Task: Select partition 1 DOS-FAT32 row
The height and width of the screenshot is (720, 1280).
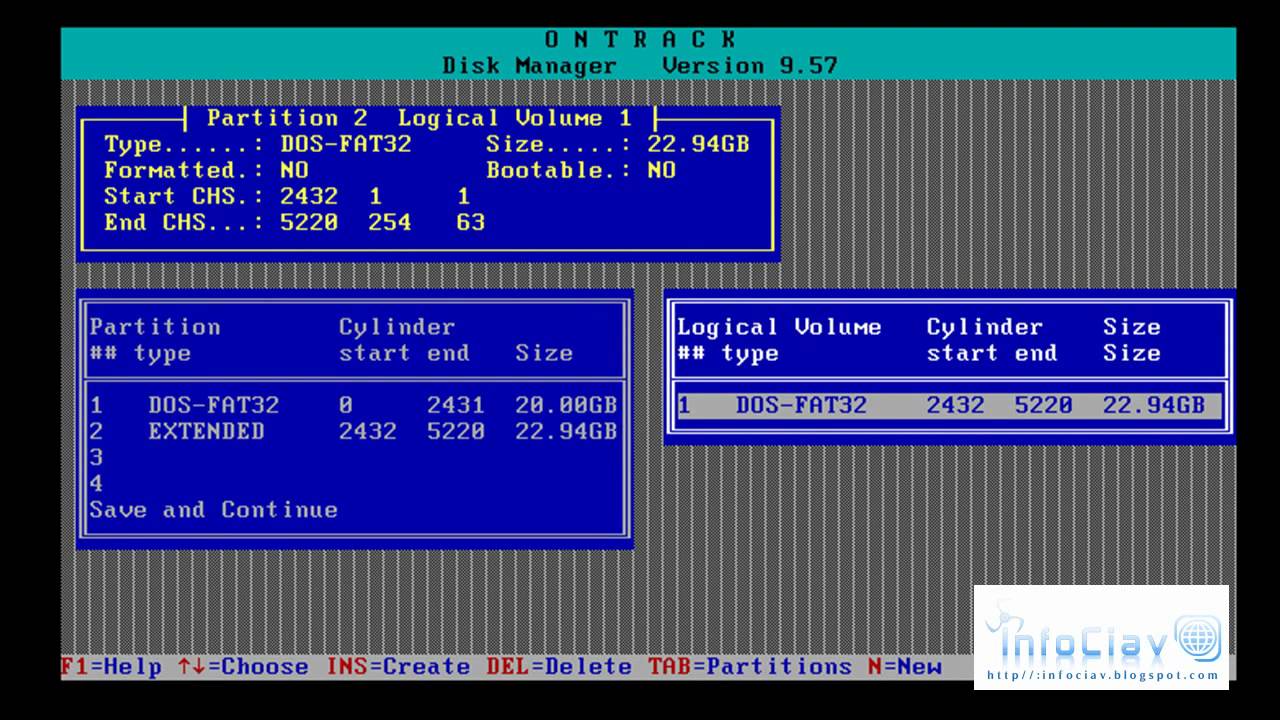Action: pos(354,405)
